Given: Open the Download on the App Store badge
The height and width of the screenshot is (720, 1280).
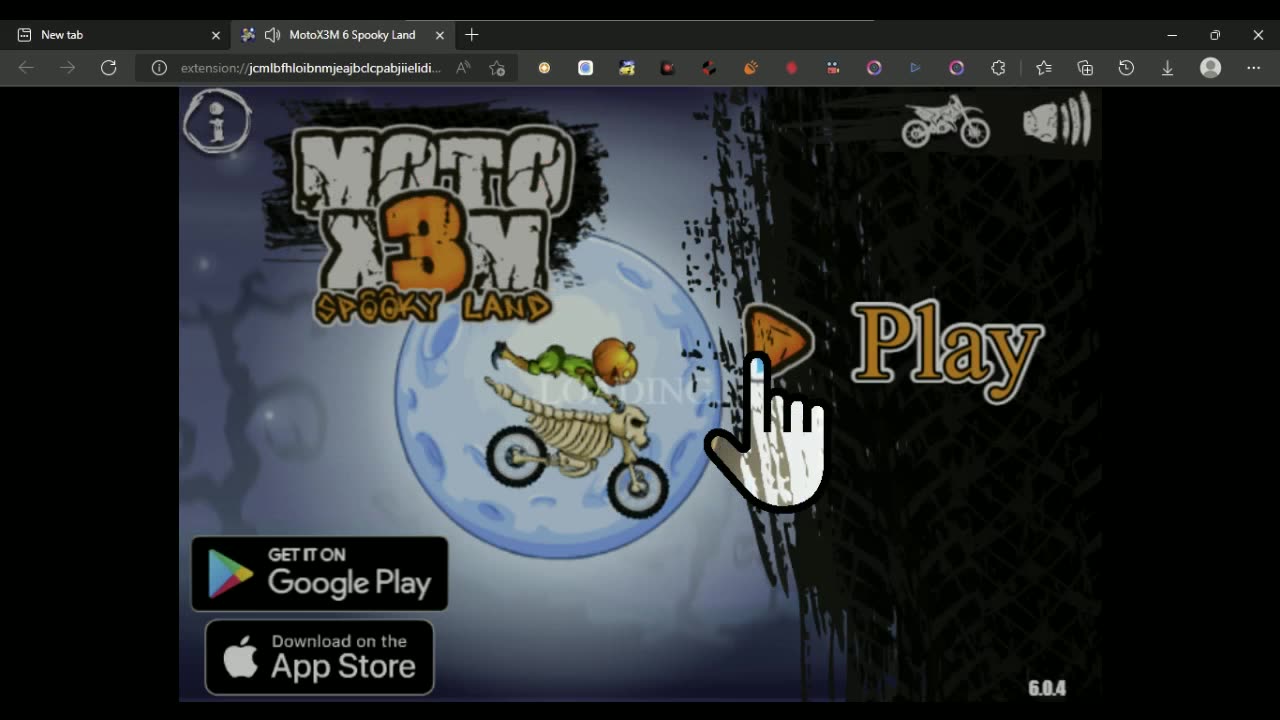Looking at the screenshot, I should (x=319, y=657).
